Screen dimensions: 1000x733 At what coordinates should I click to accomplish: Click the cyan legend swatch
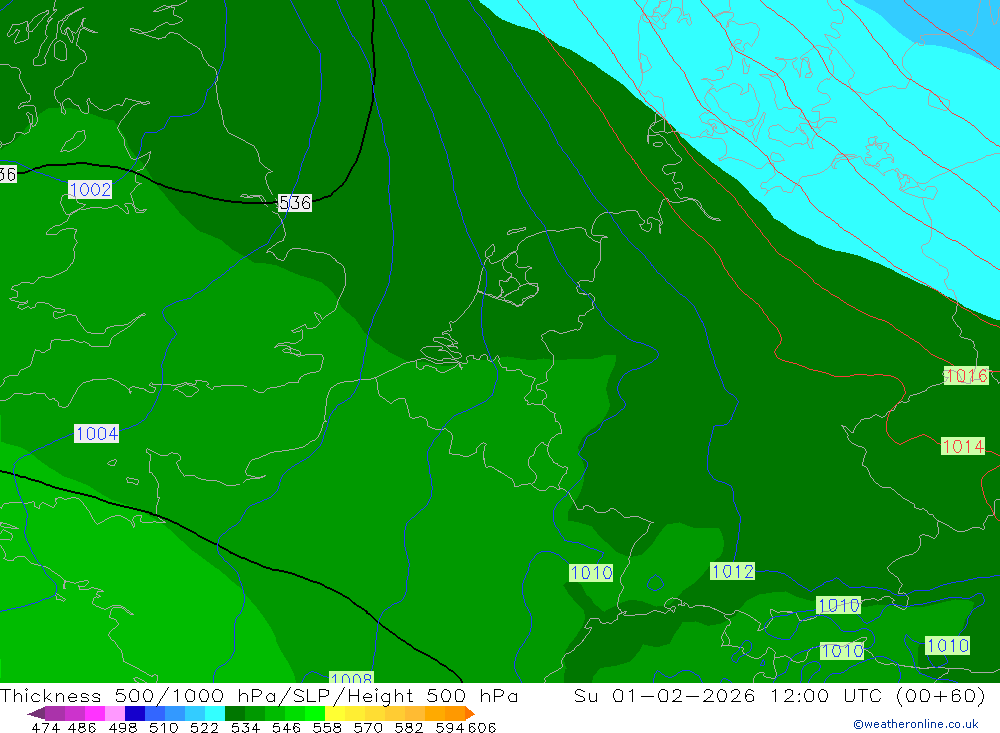point(215,713)
